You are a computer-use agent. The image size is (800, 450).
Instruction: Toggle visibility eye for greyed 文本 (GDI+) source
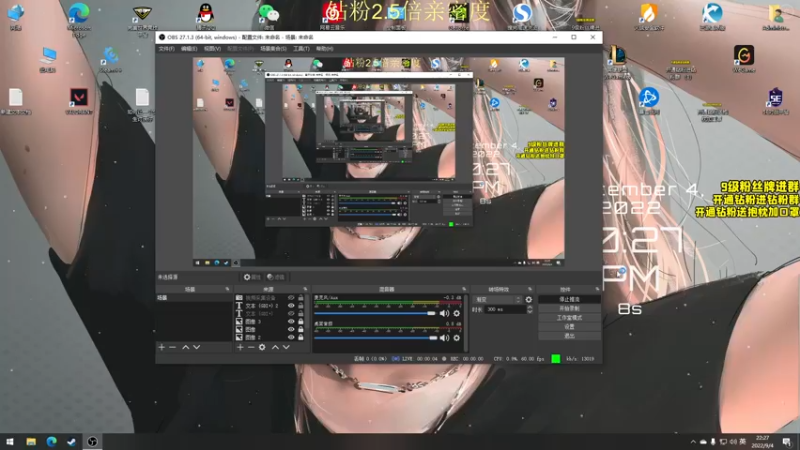point(291,314)
